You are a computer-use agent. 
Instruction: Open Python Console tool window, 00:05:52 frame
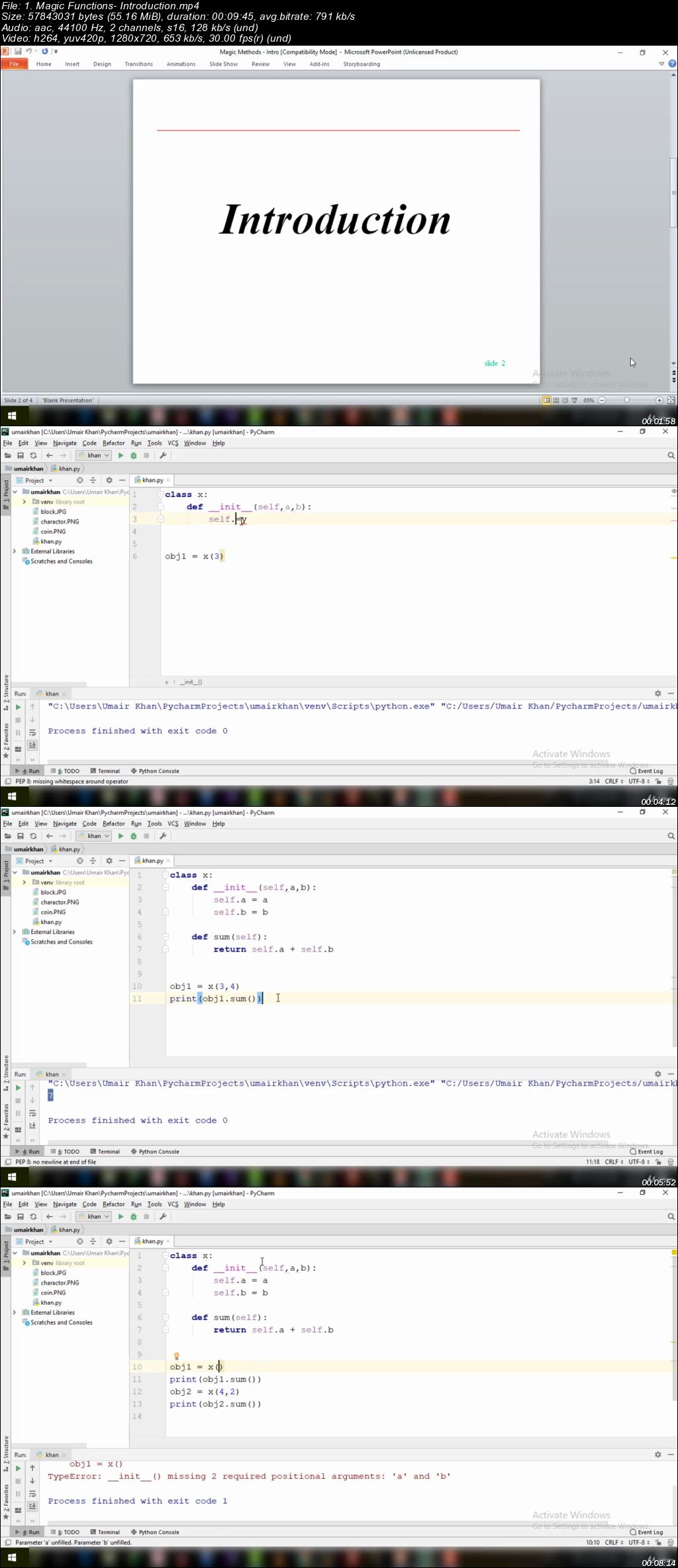155,1152
